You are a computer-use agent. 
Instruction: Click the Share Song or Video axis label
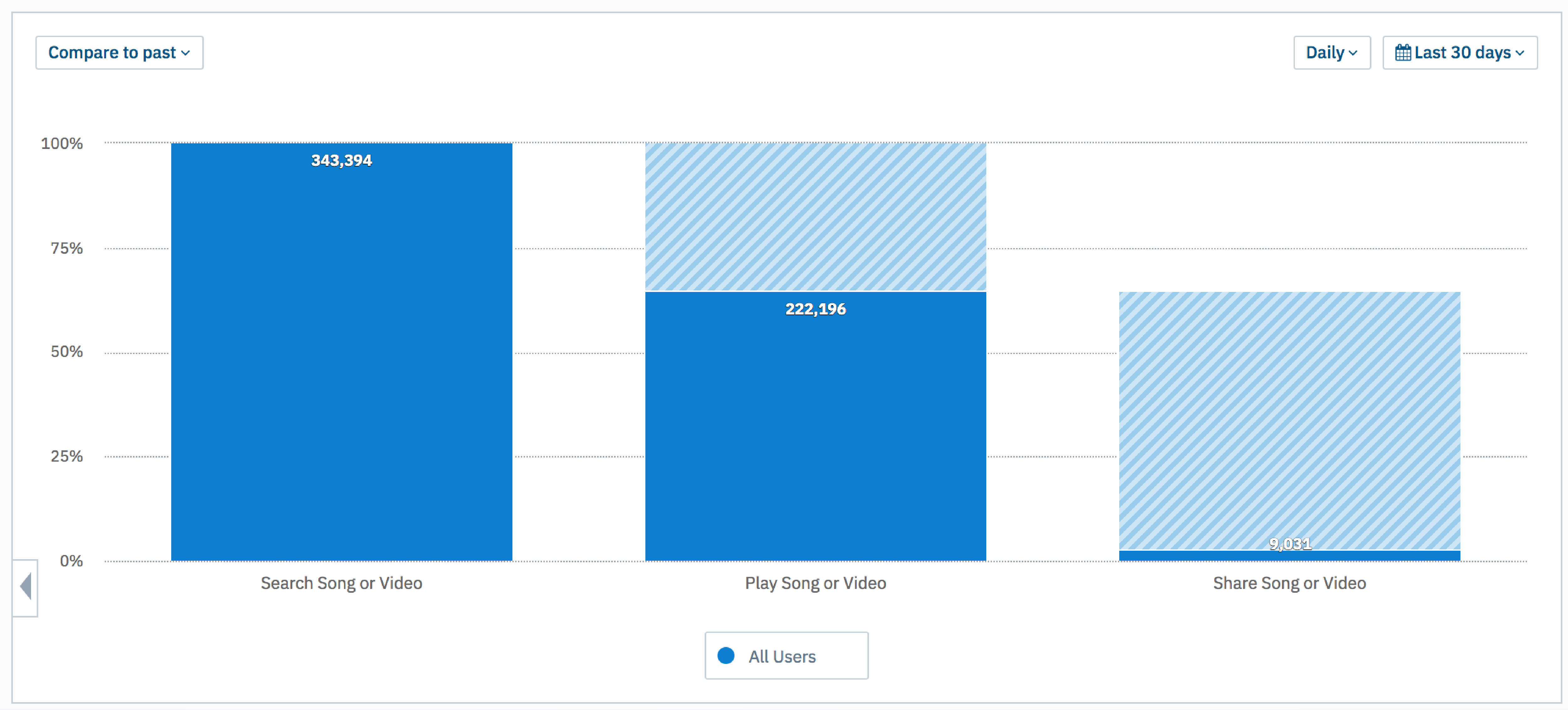[x=1289, y=583]
